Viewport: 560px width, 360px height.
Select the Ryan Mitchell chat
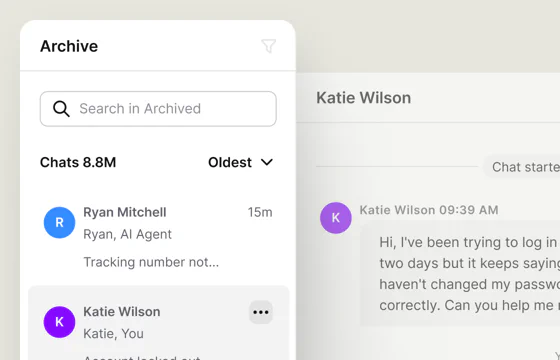(158, 237)
